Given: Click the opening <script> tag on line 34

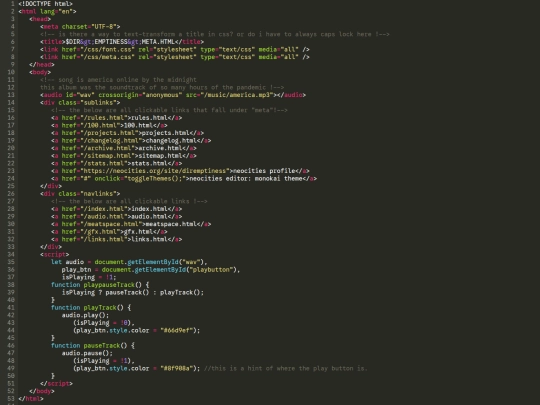Looking at the screenshot, I should pos(54,255).
